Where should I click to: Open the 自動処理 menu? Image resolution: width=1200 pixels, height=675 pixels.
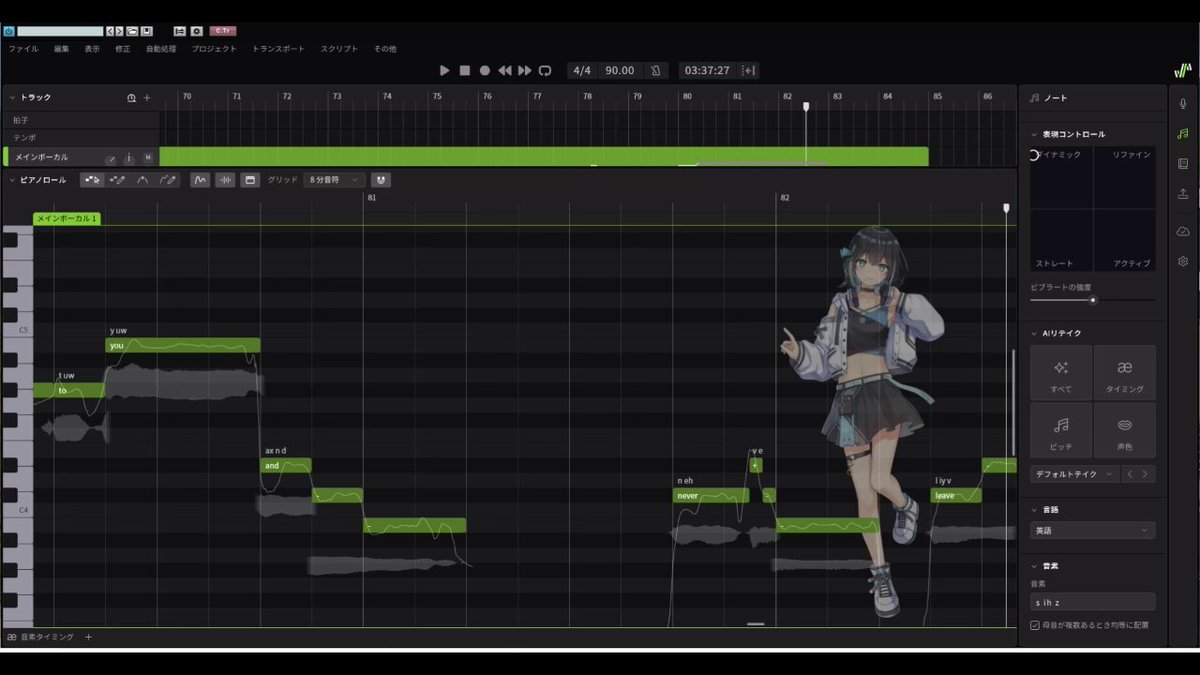[161, 48]
